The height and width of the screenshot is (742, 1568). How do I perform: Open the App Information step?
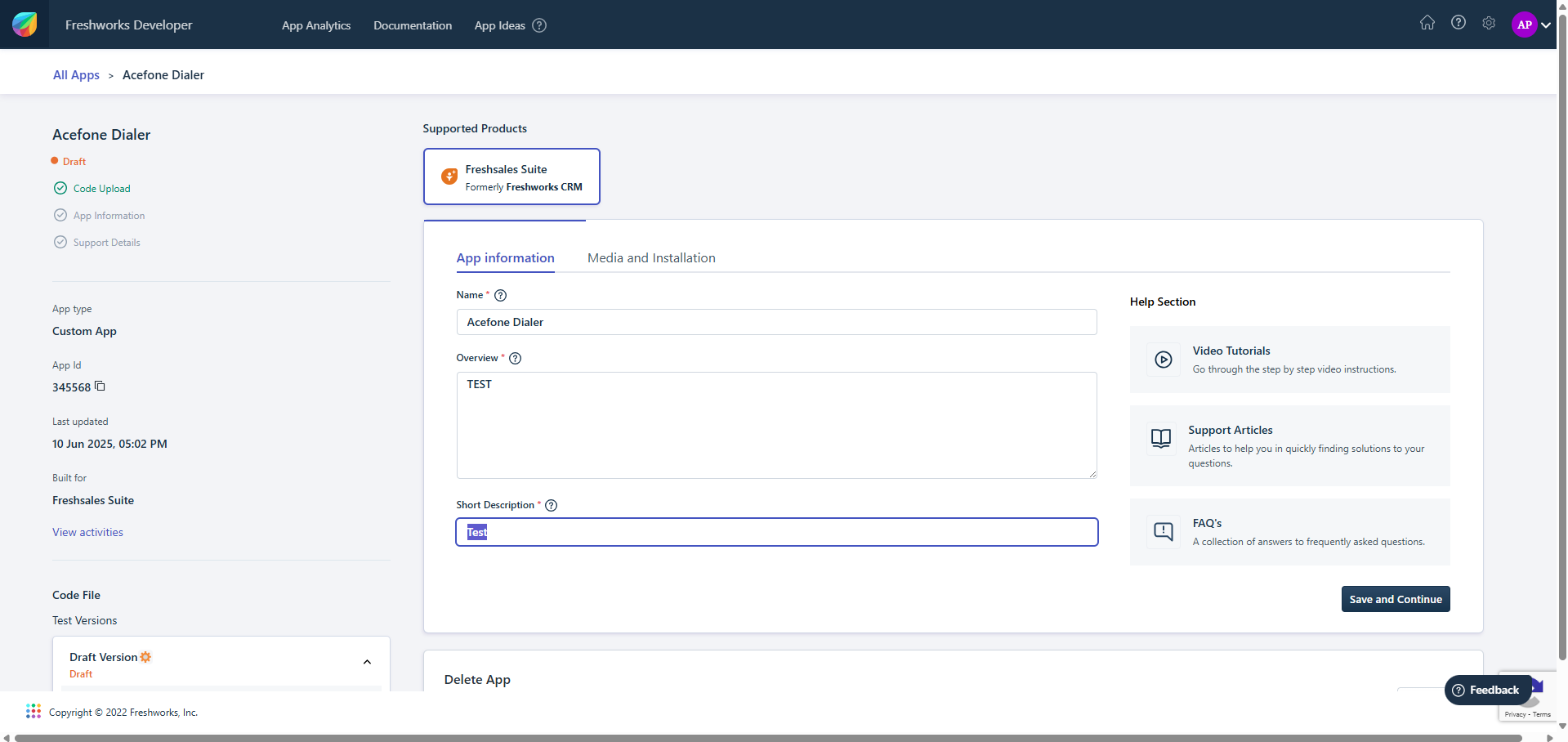109,216
